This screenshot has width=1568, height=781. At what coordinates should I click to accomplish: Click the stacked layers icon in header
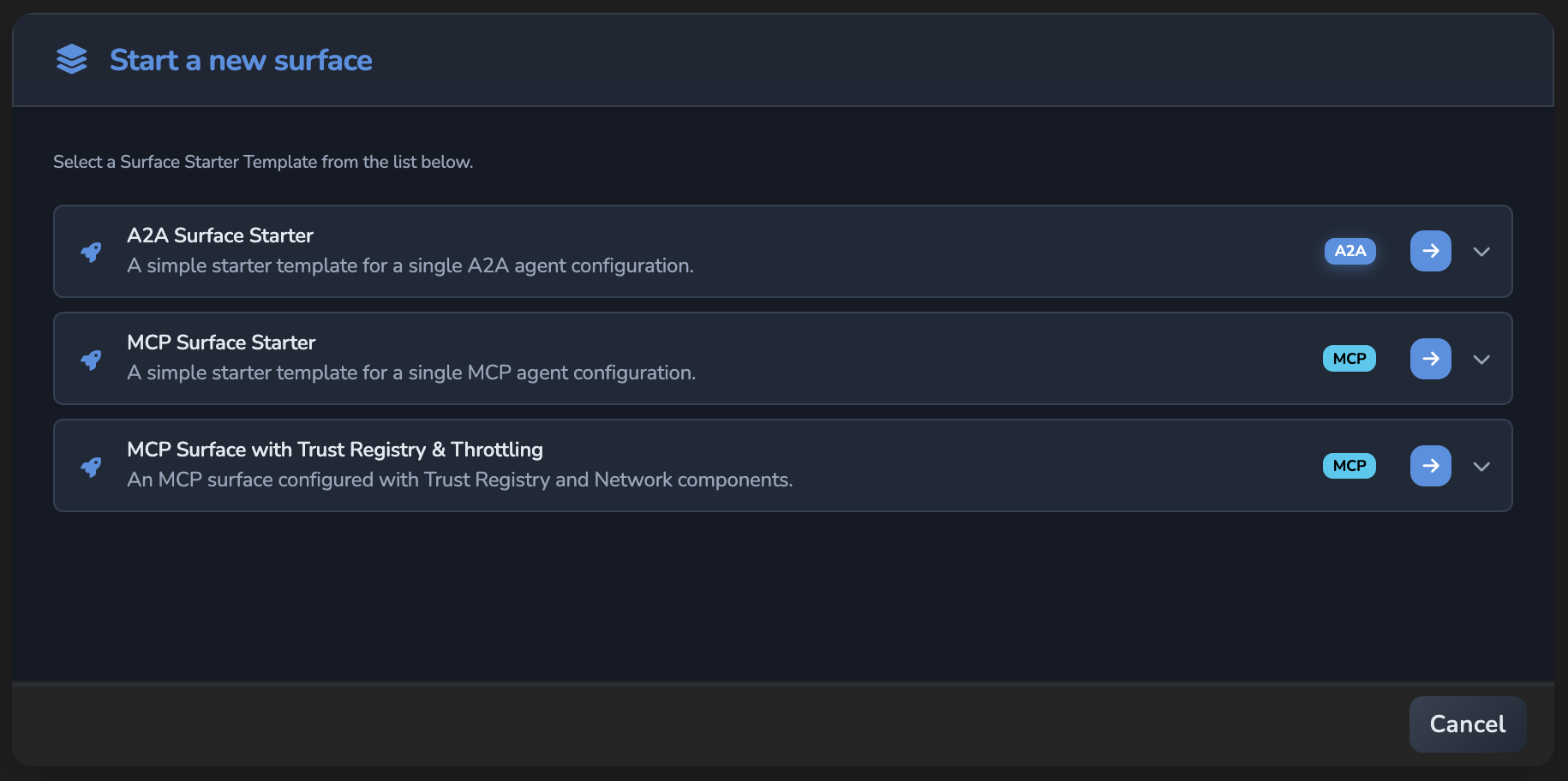[x=72, y=60]
